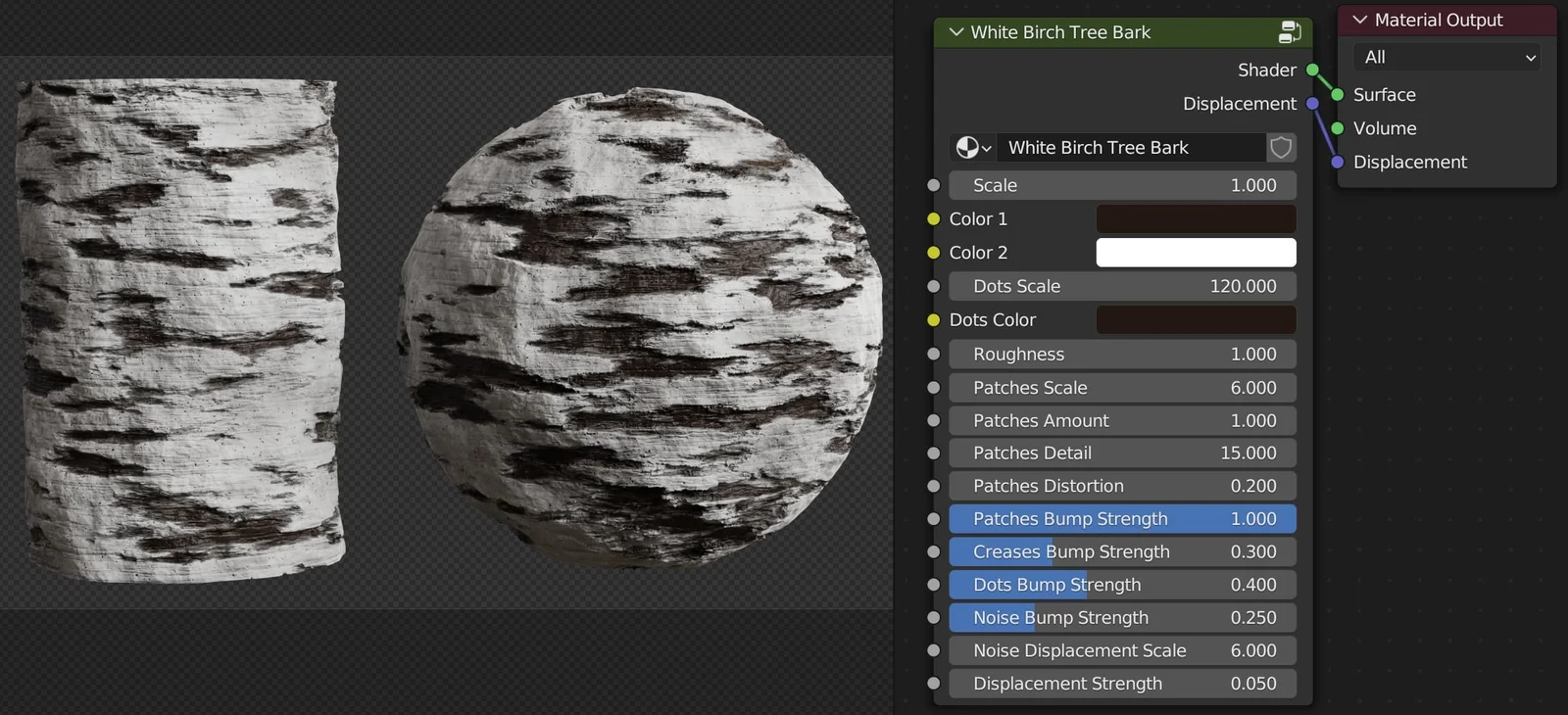
Task: Click the Dots Scale input socket
Action: pos(933,287)
